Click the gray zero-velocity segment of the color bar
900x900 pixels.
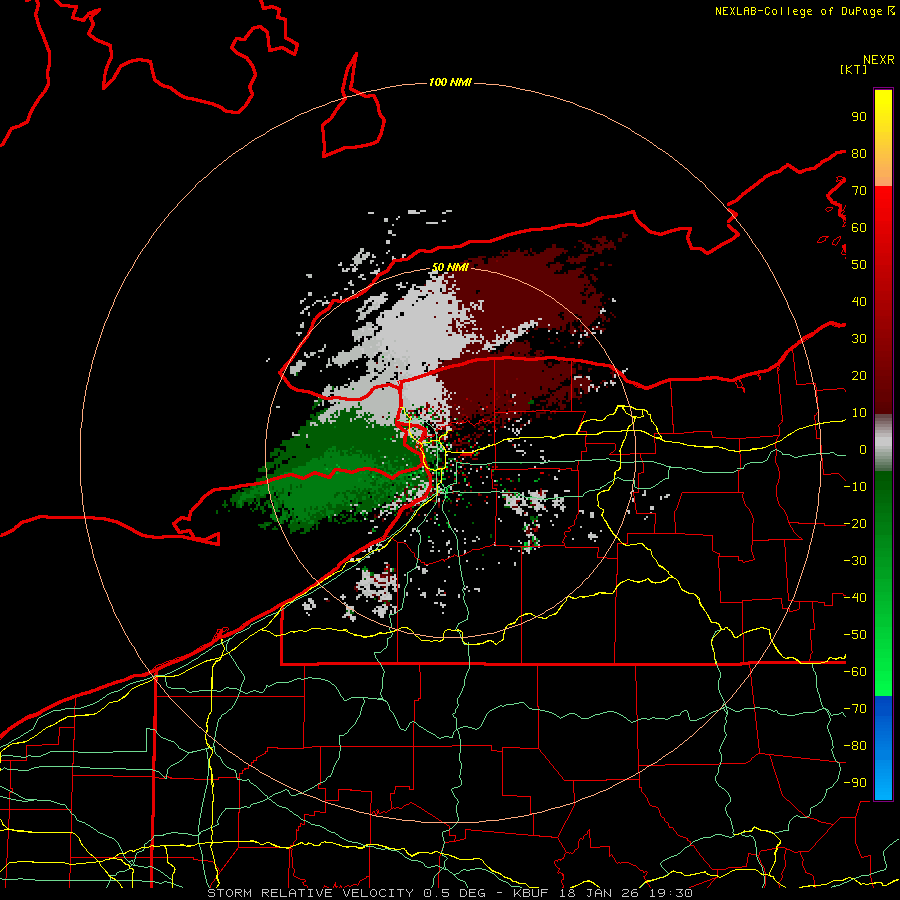point(883,443)
